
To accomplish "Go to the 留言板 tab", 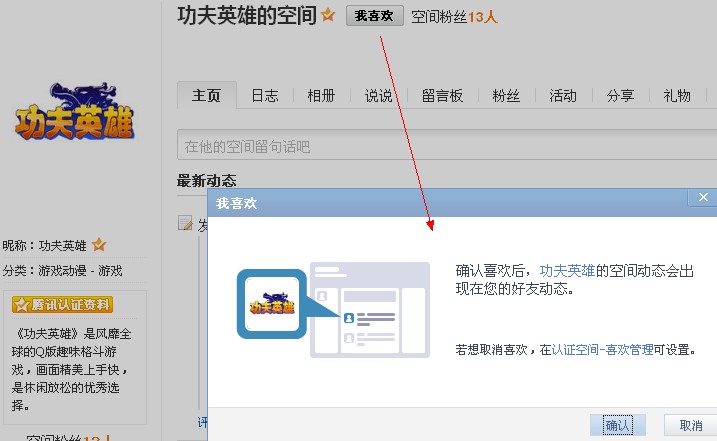I will (x=442, y=96).
